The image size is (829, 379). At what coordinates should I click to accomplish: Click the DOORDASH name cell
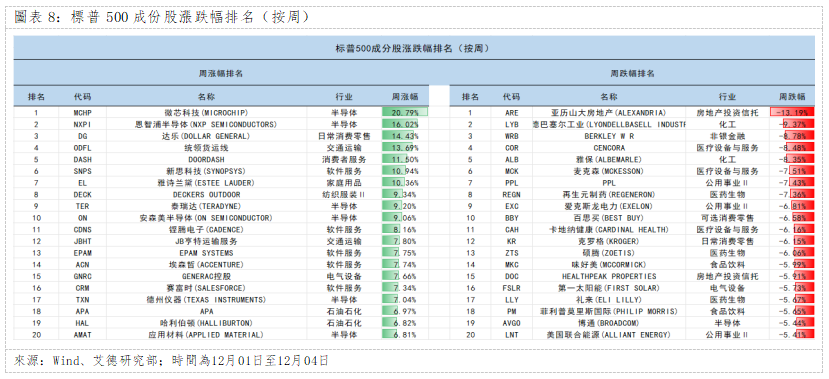pyautogui.click(x=207, y=159)
